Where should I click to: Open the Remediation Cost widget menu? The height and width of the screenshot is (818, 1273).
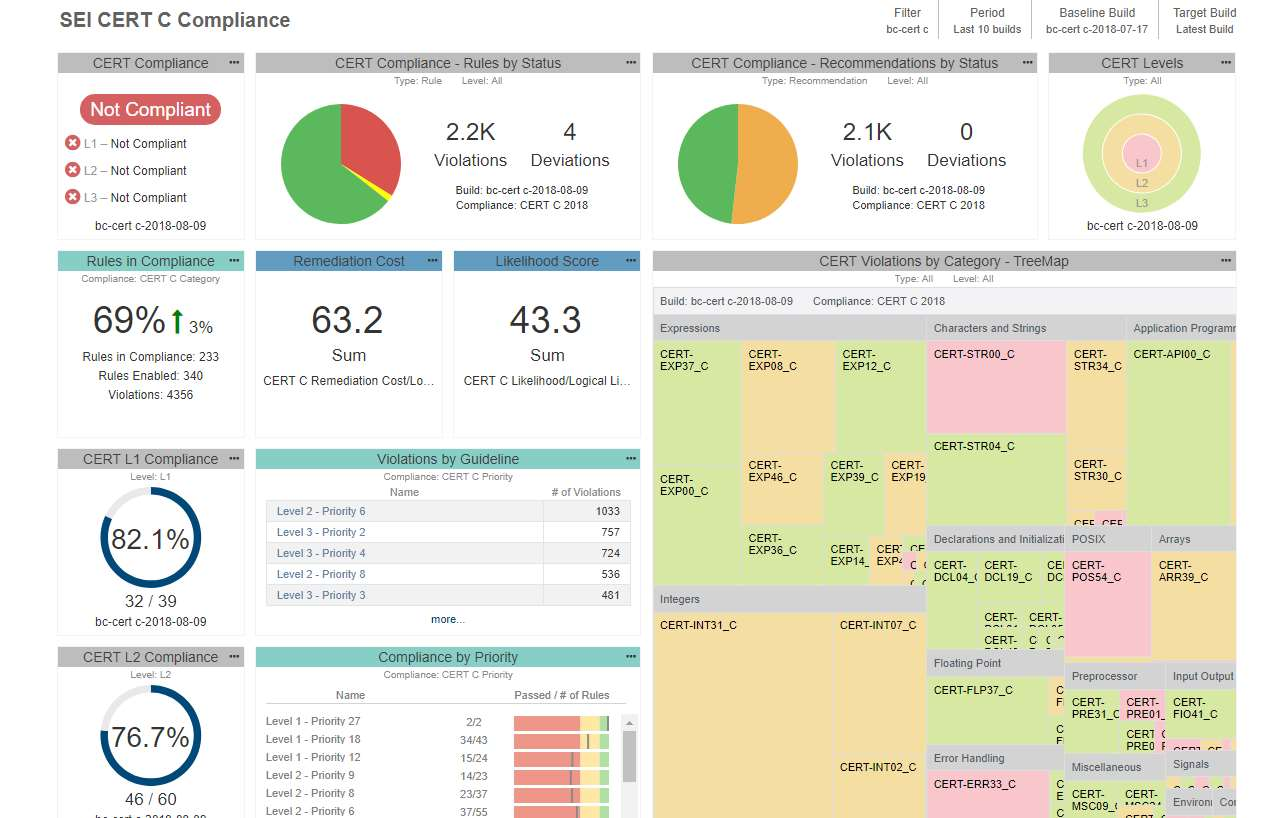(433, 260)
